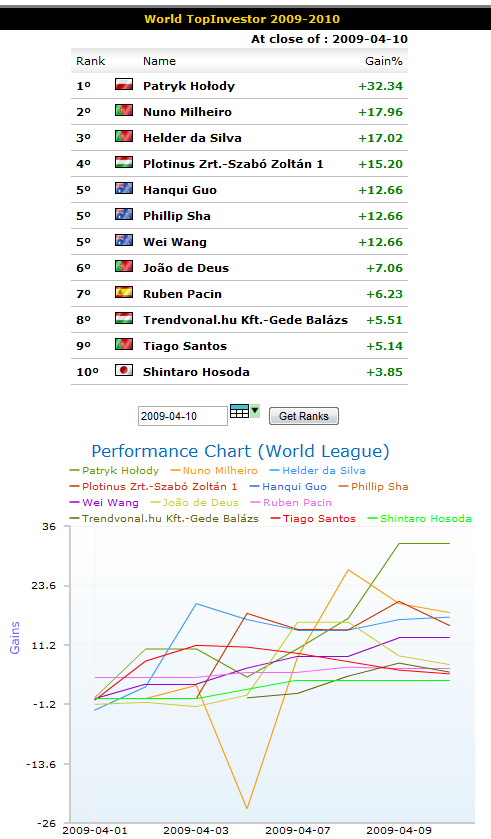Click the Performance Chart (World League) heading
Screen dimensions: 491x839
[240, 451]
